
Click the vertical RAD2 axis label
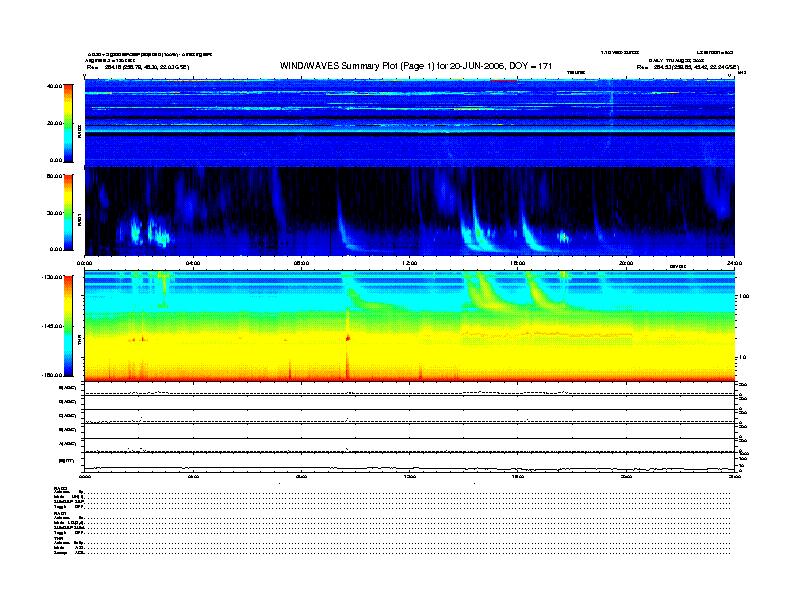point(79,132)
